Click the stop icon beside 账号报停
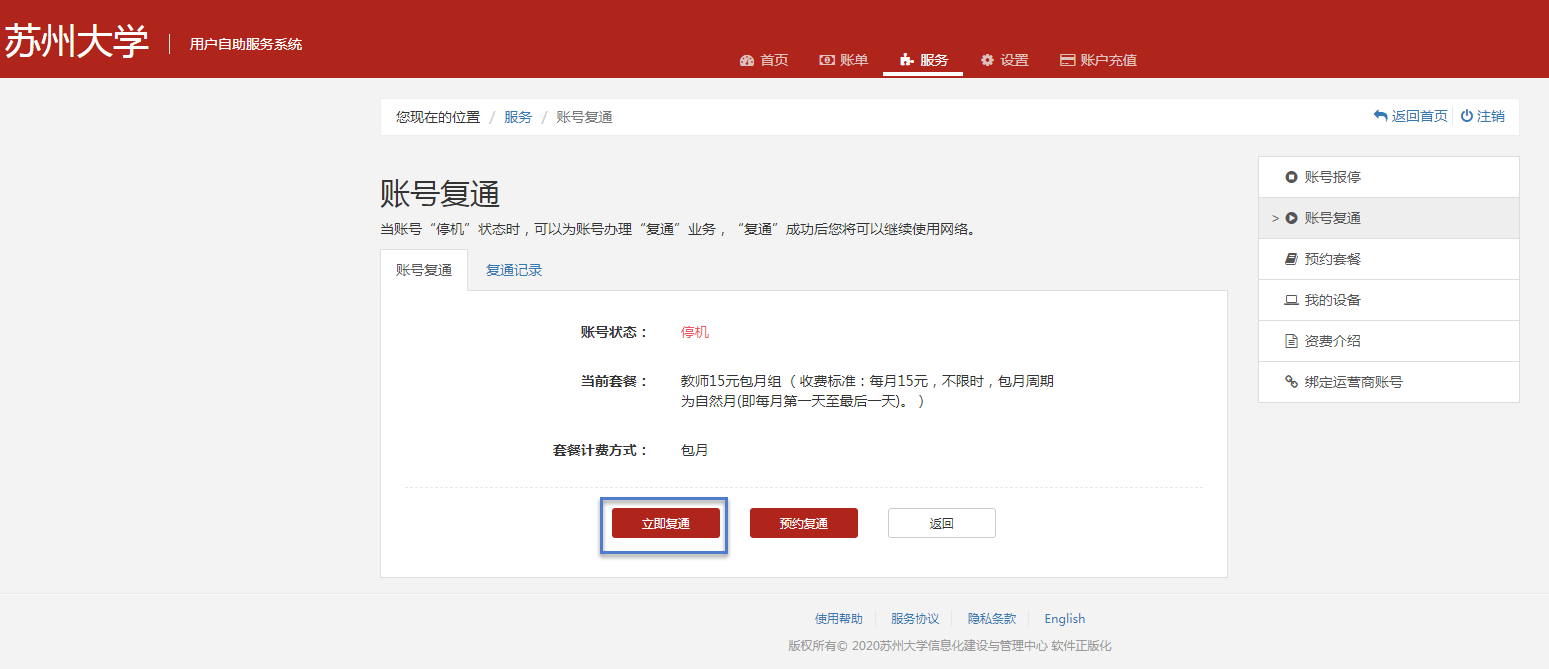The height and width of the screenshot is (669, 1549). (1291, 177)
